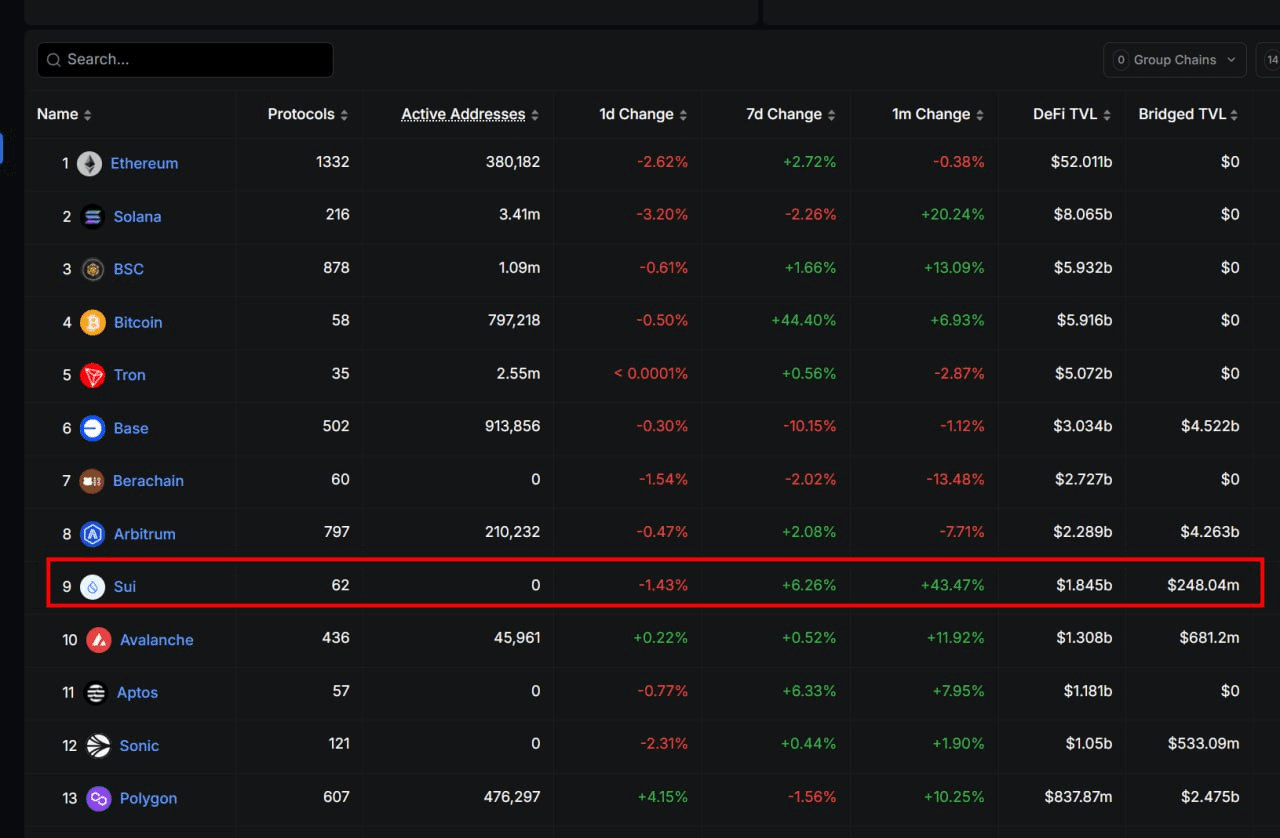Open the Polygon chain link
This screenshot has height=838, width=1280.
click(x=148, y=799)
